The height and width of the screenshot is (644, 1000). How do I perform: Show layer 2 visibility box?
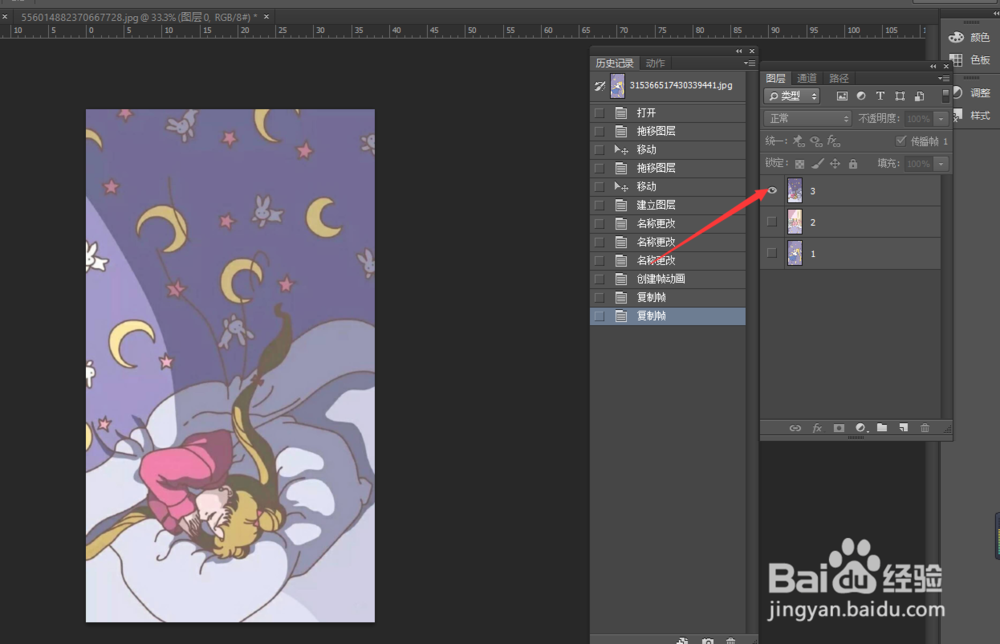tap(772, 222)
